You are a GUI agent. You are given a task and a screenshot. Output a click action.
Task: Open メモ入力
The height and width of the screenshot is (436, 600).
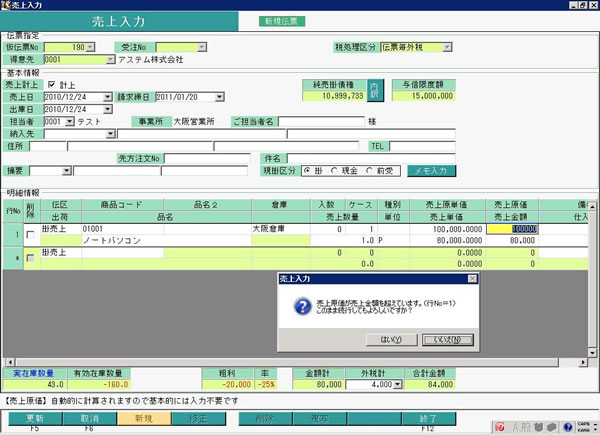point(432,171)
